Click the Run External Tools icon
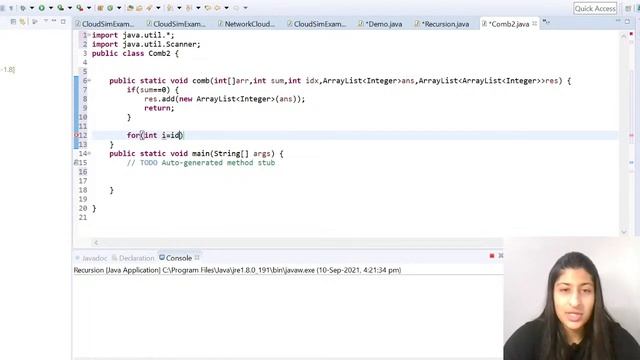 [80, 8]
